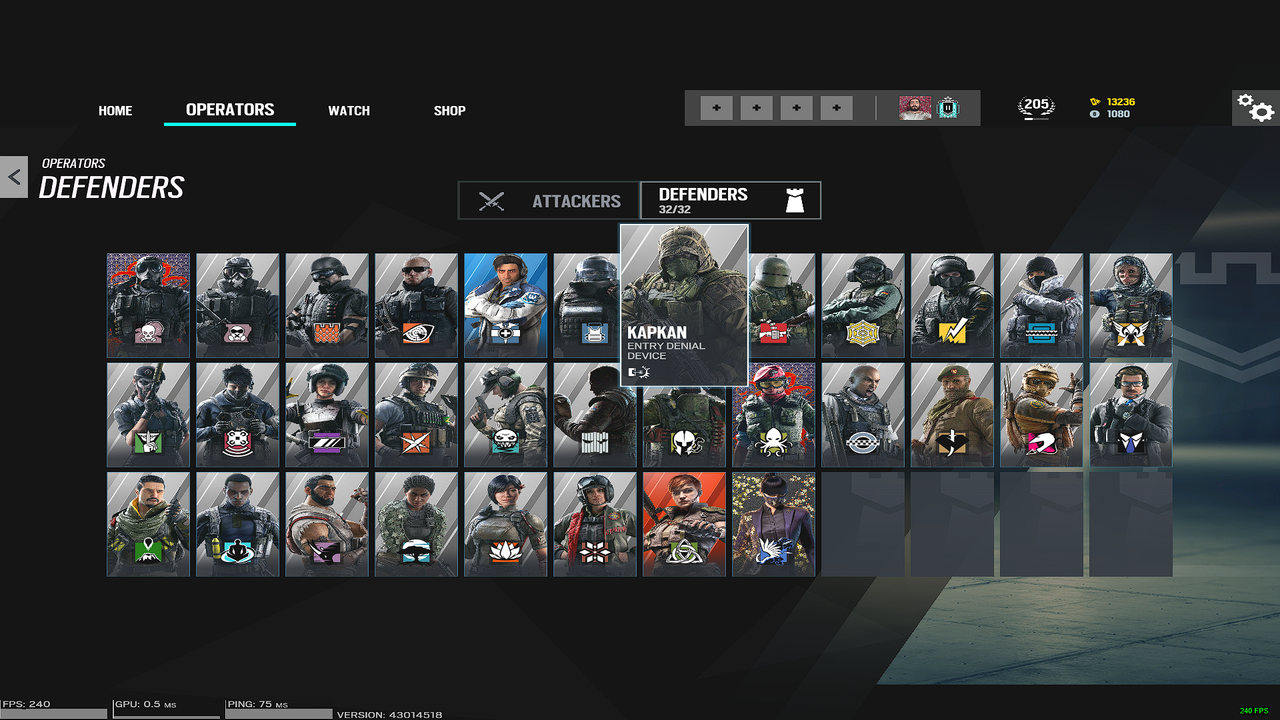
Task: Select Lesion operator card
Action: 416,415
